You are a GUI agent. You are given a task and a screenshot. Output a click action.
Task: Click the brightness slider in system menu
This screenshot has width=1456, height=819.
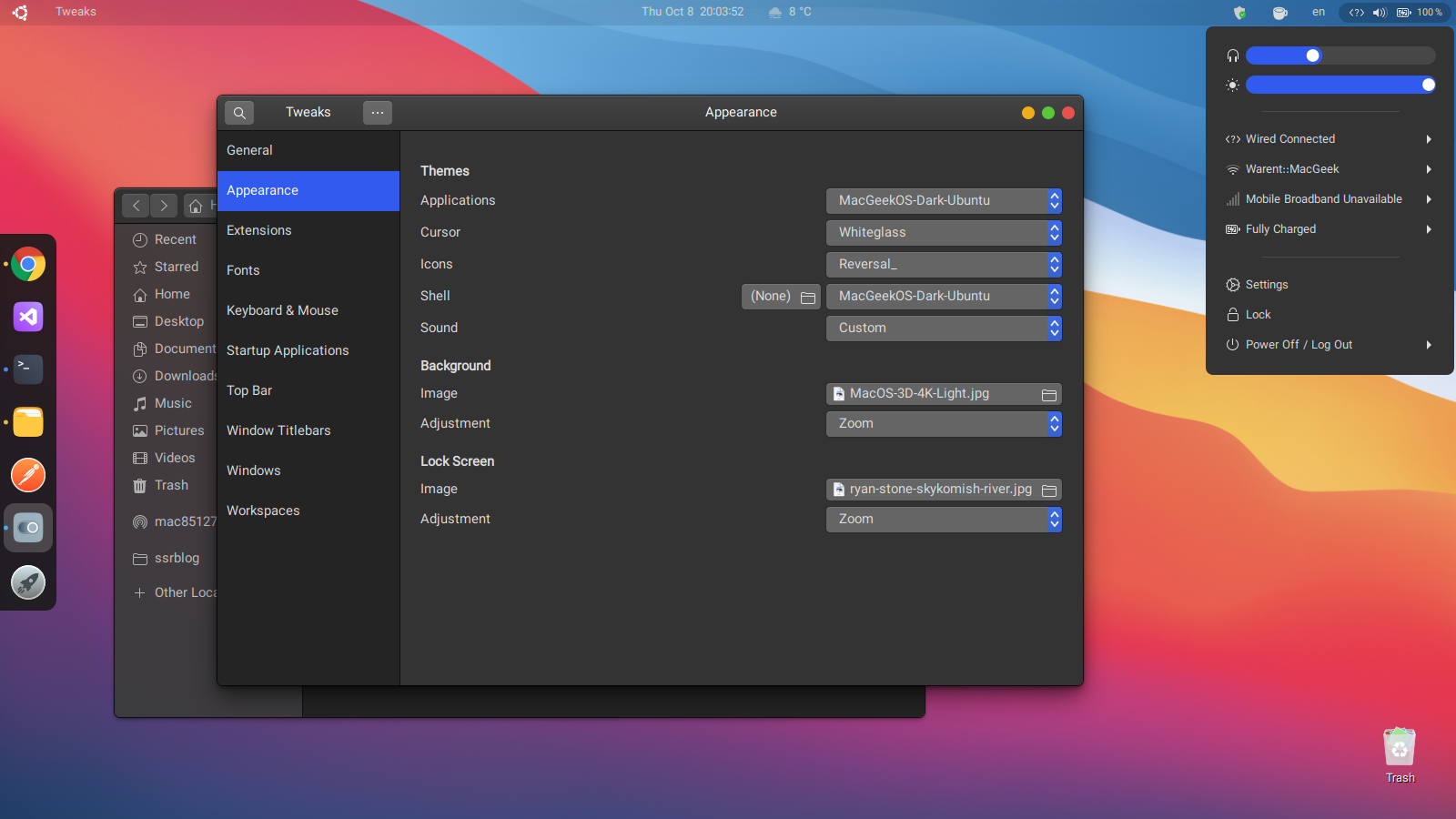(x=1340, y=85)
